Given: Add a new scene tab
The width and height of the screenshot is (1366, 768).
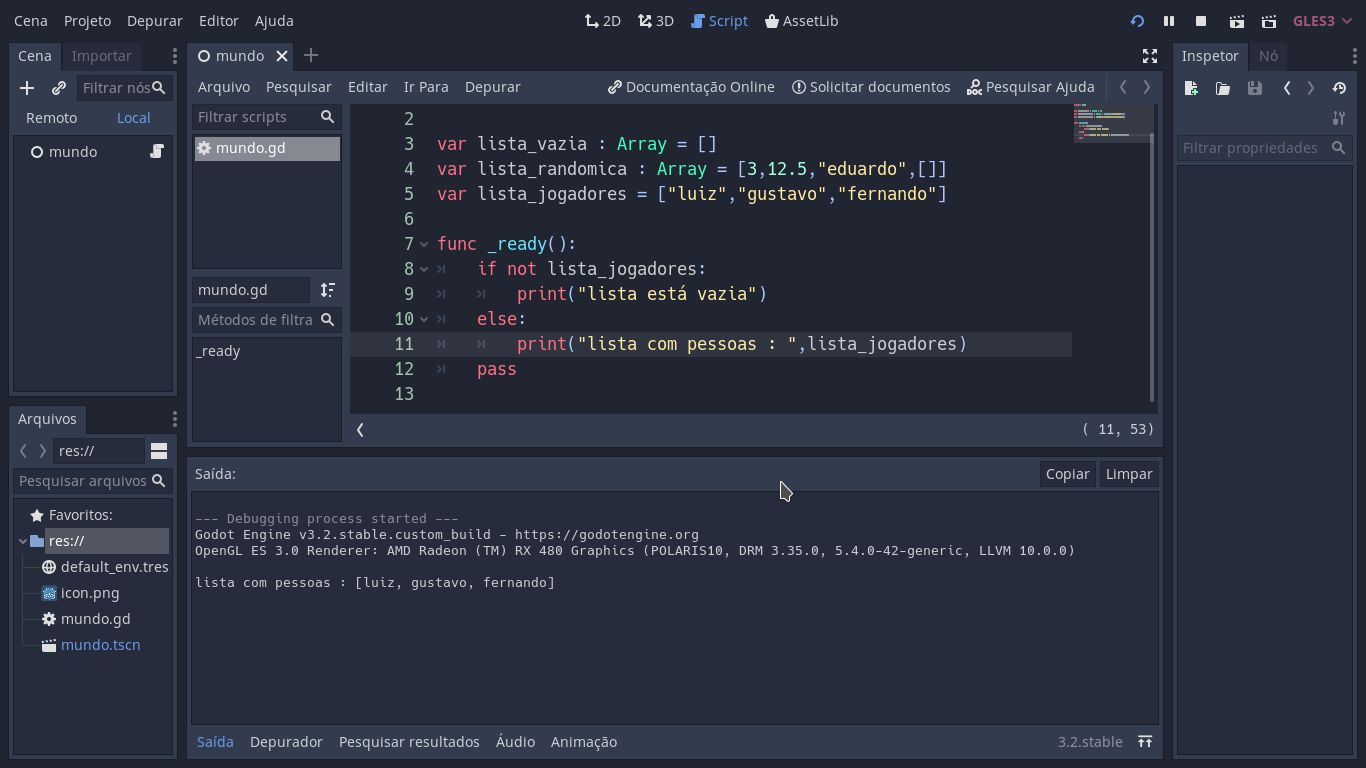Looking at the screenshot, I should click(x=311, y=56).
